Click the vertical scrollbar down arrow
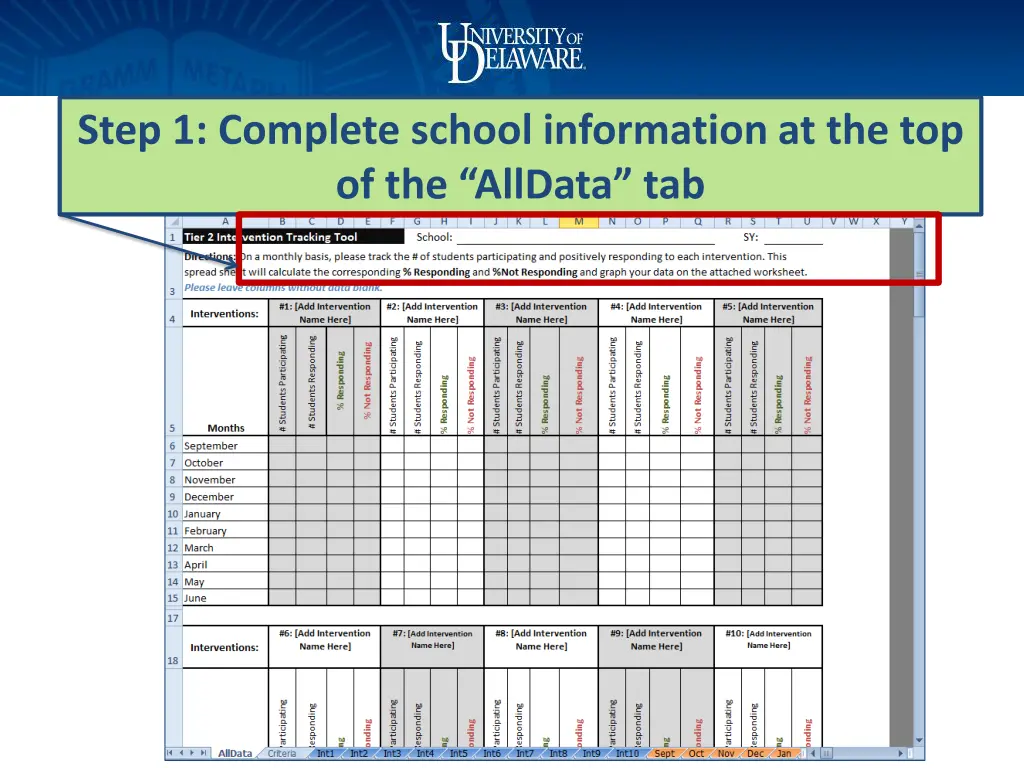Image resolution: width=1024 pixels, height=768 pixels. pos(919,741)
